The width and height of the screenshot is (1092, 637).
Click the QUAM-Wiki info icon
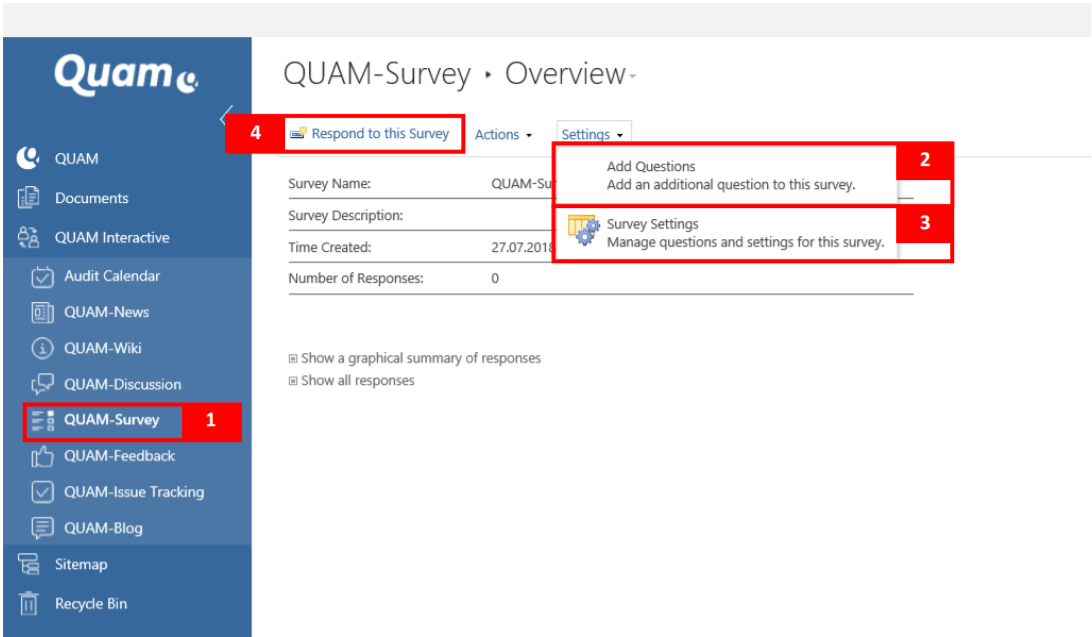coord(42,348)
